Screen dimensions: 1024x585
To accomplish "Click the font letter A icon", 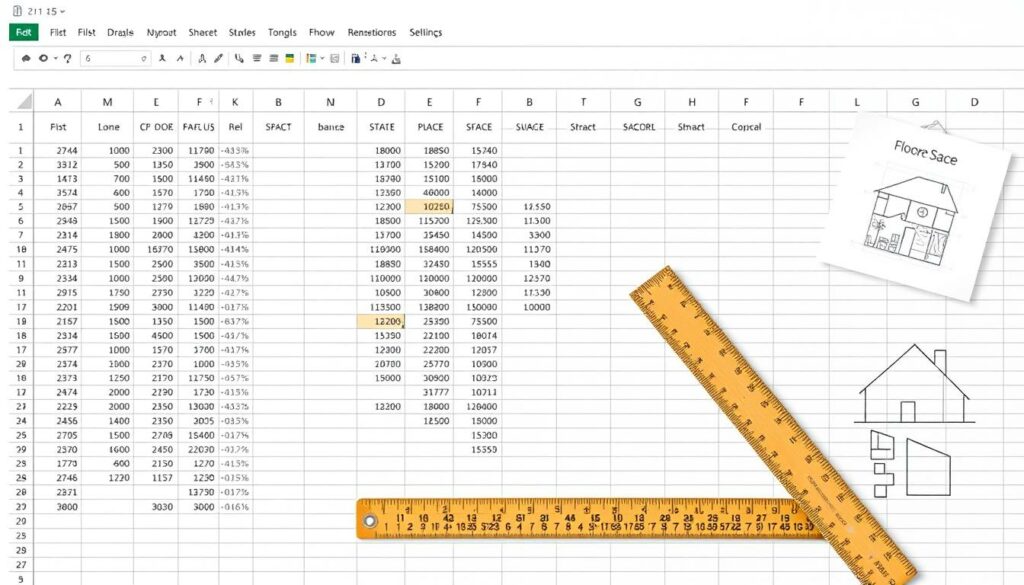I will click(202, 58).
